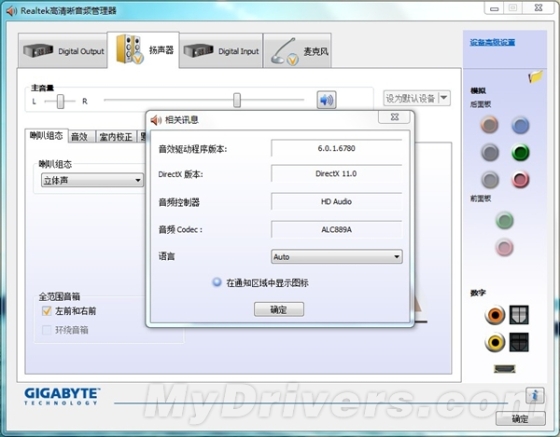The image size is (560, 437).
Task: Click the HD Audio controller field
Action: pyautogui.click(x=336, y=202)
